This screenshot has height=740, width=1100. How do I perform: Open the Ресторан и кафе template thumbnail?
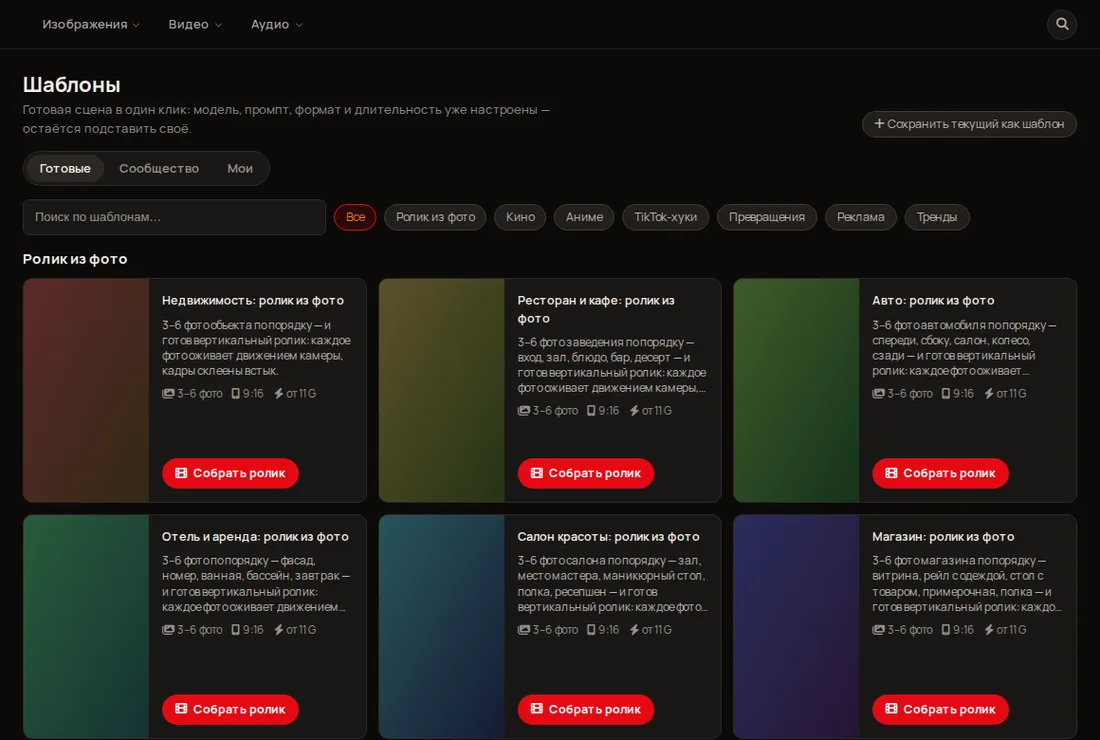[442, 390]
